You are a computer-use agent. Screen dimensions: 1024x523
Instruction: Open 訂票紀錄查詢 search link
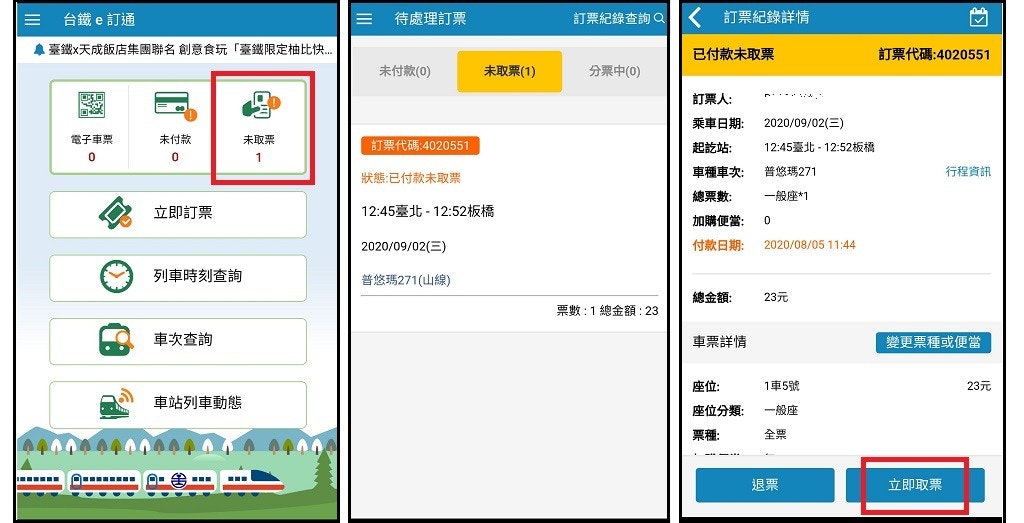click(x=612, y=18)
